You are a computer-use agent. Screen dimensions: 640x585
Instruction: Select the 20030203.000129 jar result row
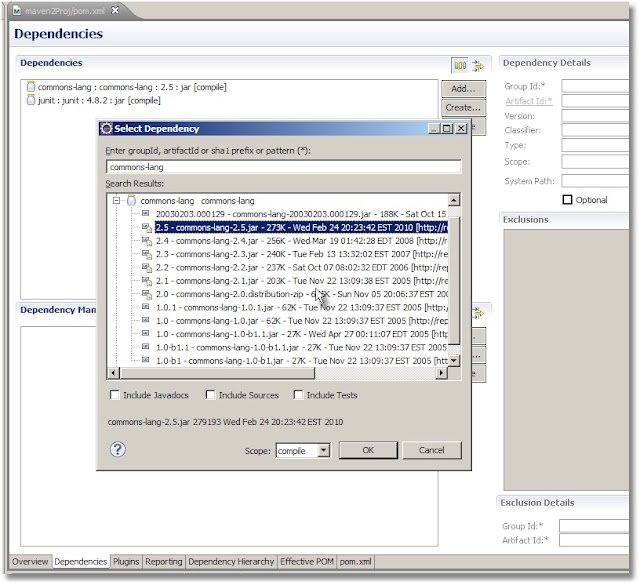tap(301, 214)
